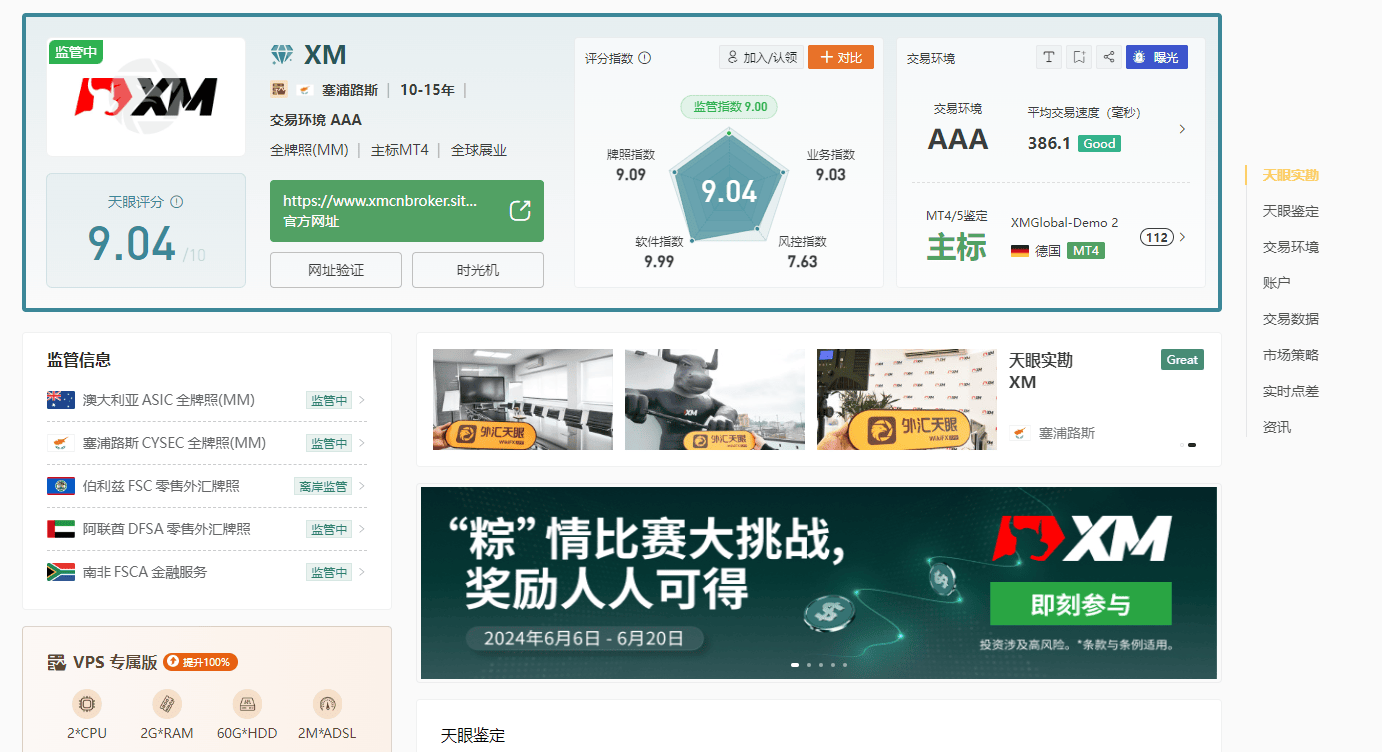Click the VPS 专属版 server icon

point(57,662)
